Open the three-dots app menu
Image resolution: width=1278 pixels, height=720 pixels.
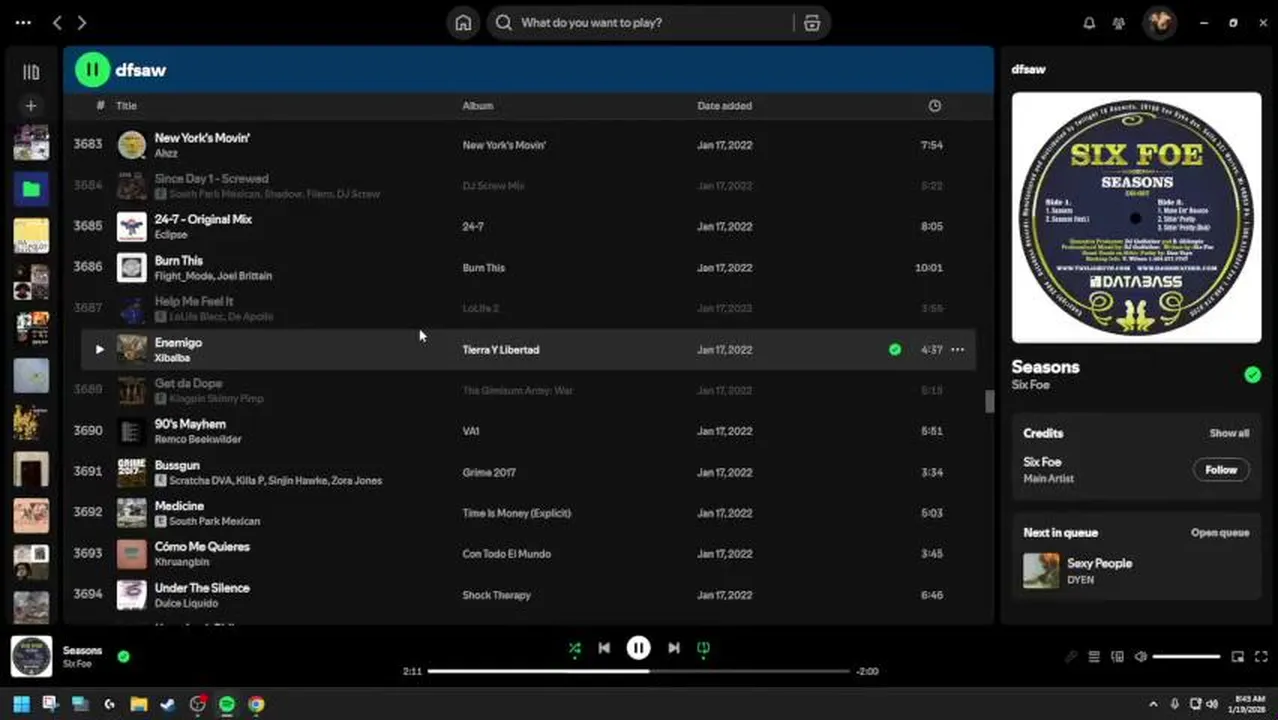click(x=23, y=22)
